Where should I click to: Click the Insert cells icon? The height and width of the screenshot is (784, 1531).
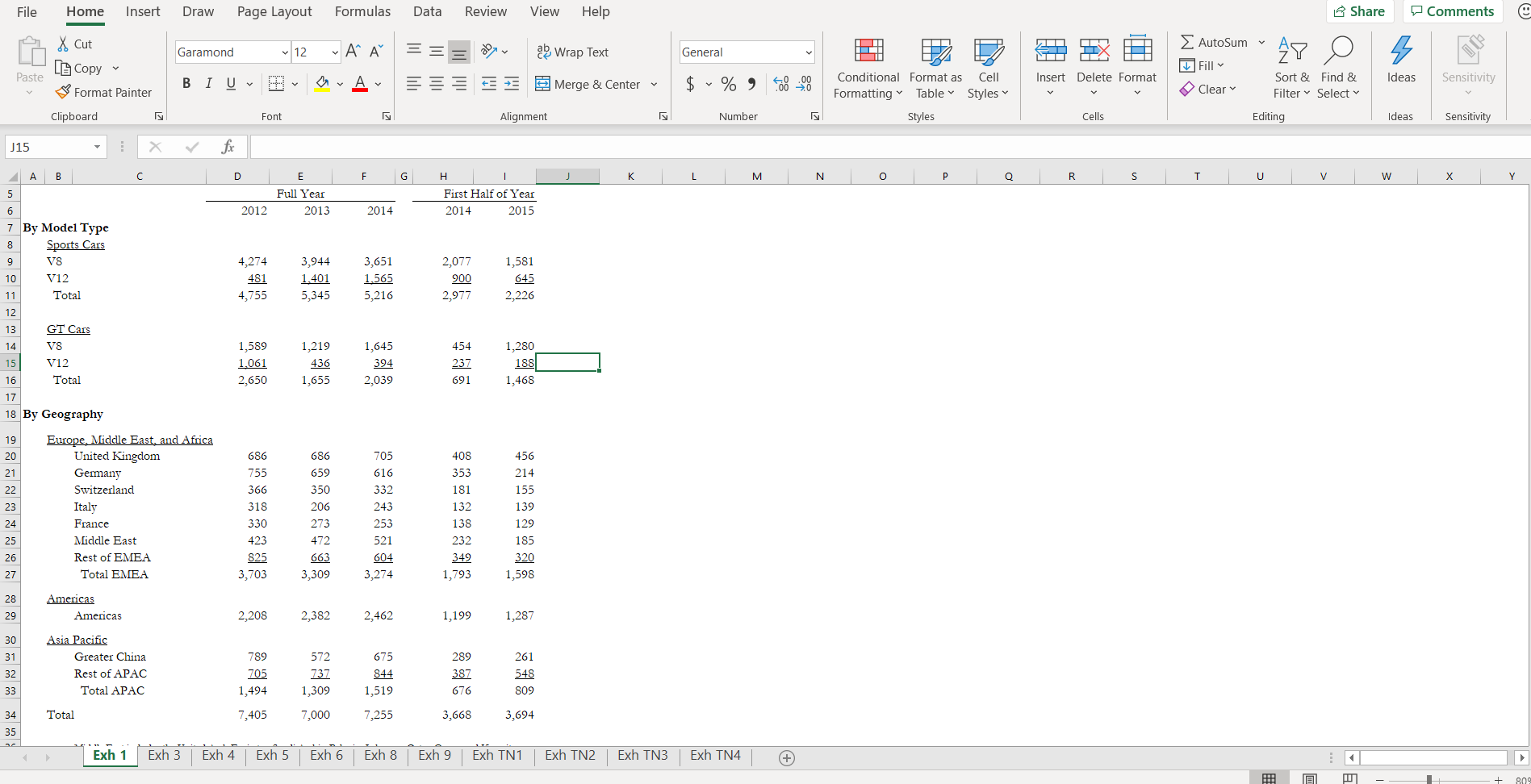[1051, 51]
